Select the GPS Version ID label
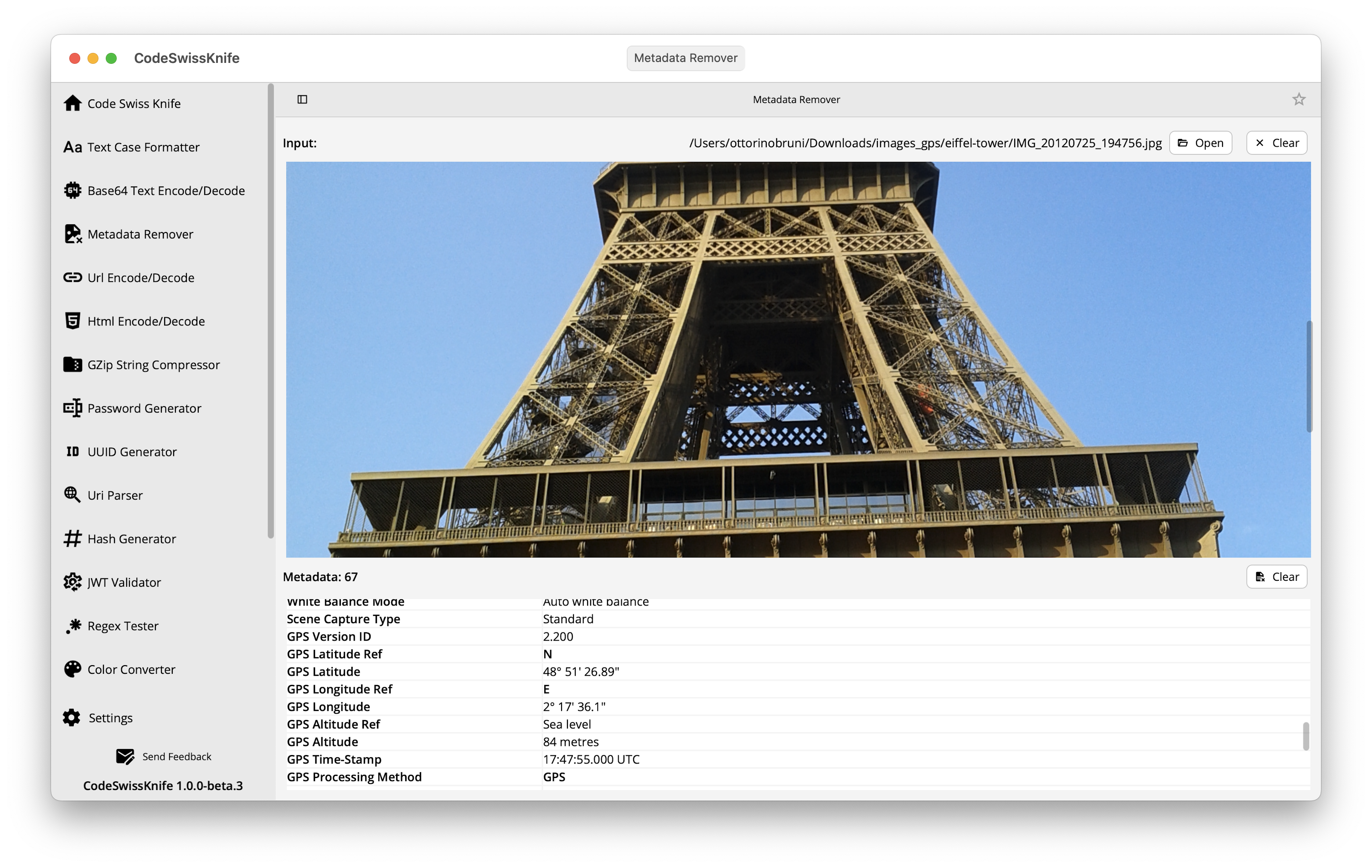 click(x=329, y=636)
